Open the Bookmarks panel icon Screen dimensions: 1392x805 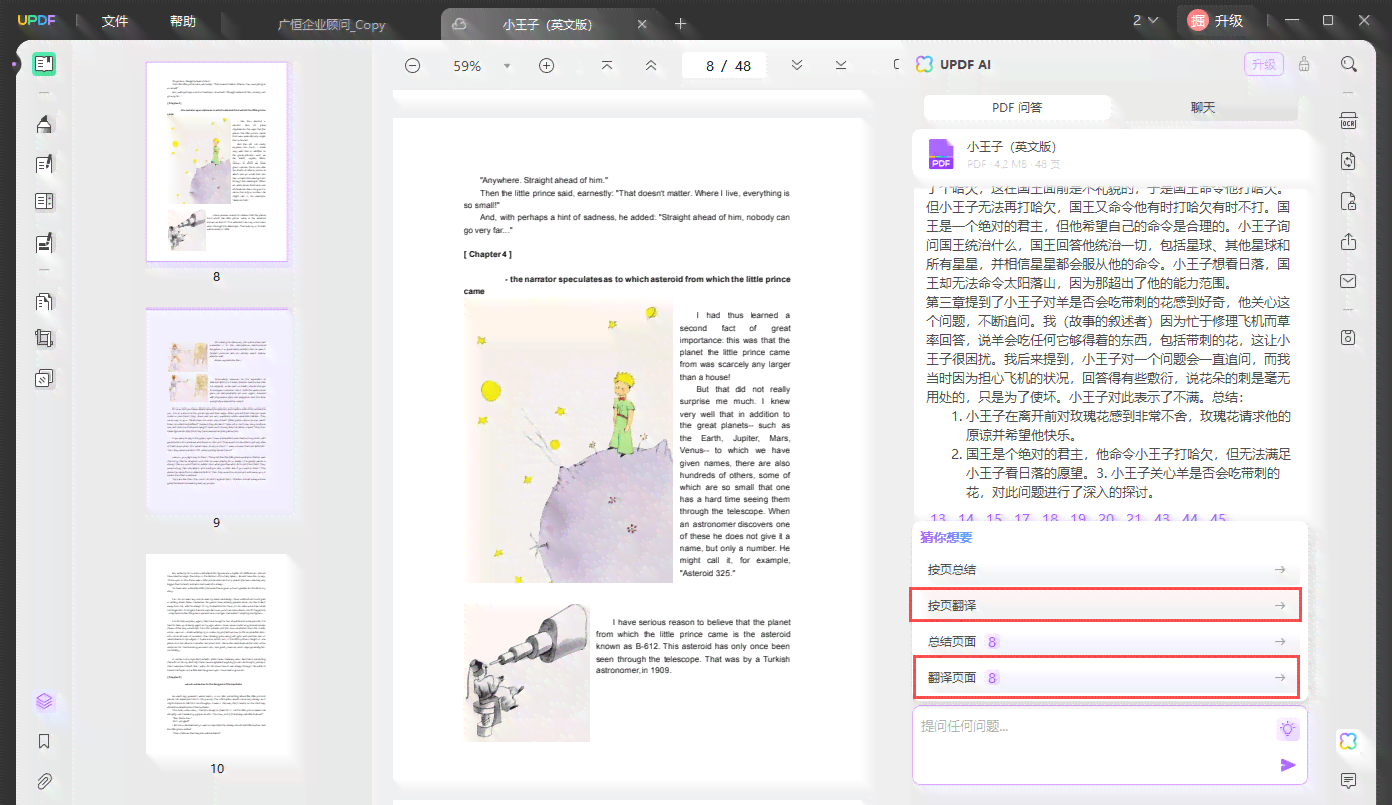(x=43, y=742)
